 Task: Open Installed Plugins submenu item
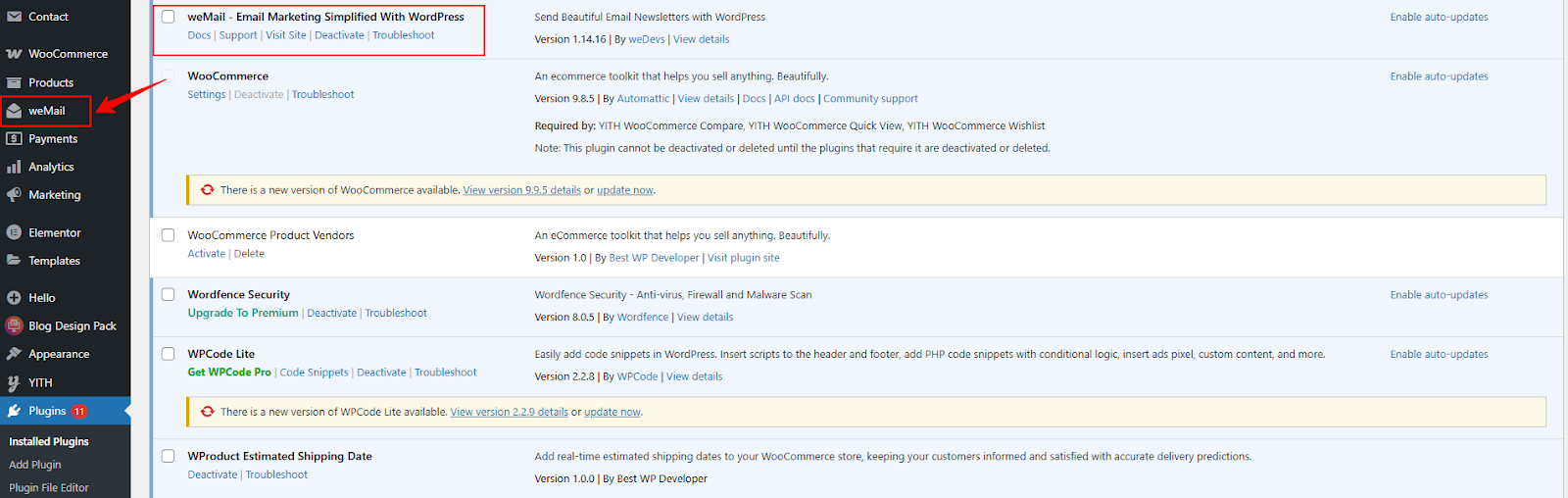pyautogui.click(x=49, y=442)
